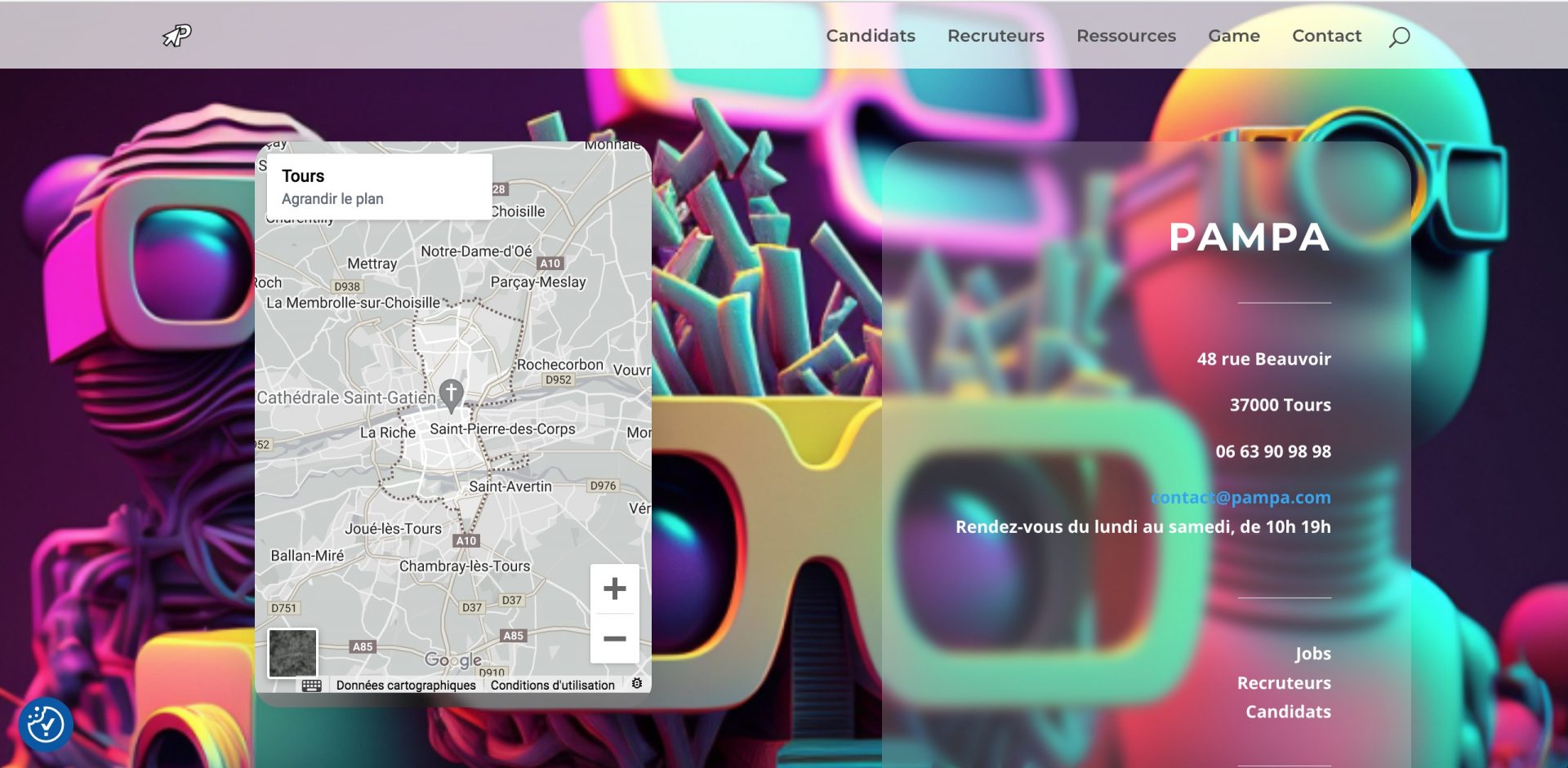Switch map to satellite view thumbnail
The width and height of the screenshot is (1568, 768).
click(x=292, y=653)
